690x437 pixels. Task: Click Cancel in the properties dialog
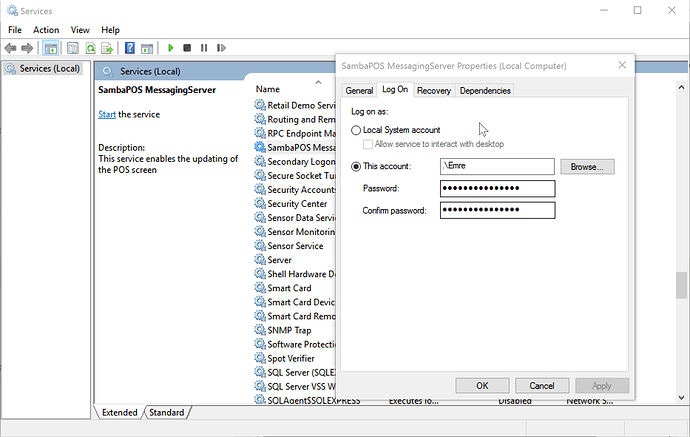pyautogui.click(x=542, y=386)
